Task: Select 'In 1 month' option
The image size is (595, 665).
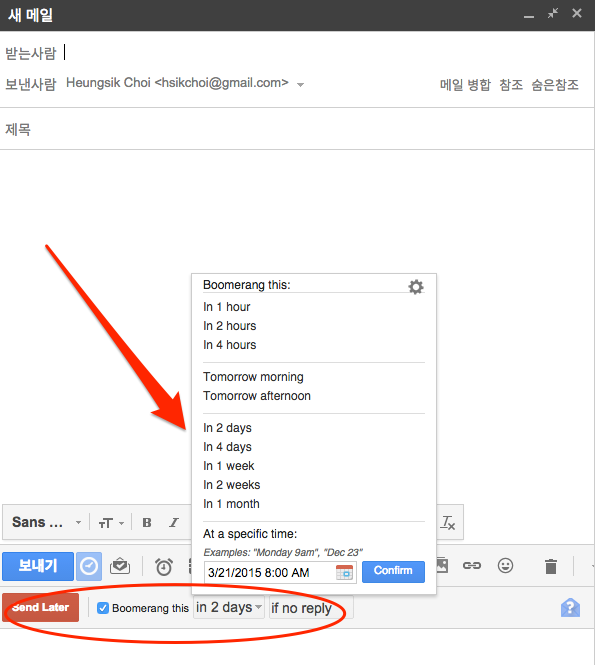Action: (x=231, y=504)
